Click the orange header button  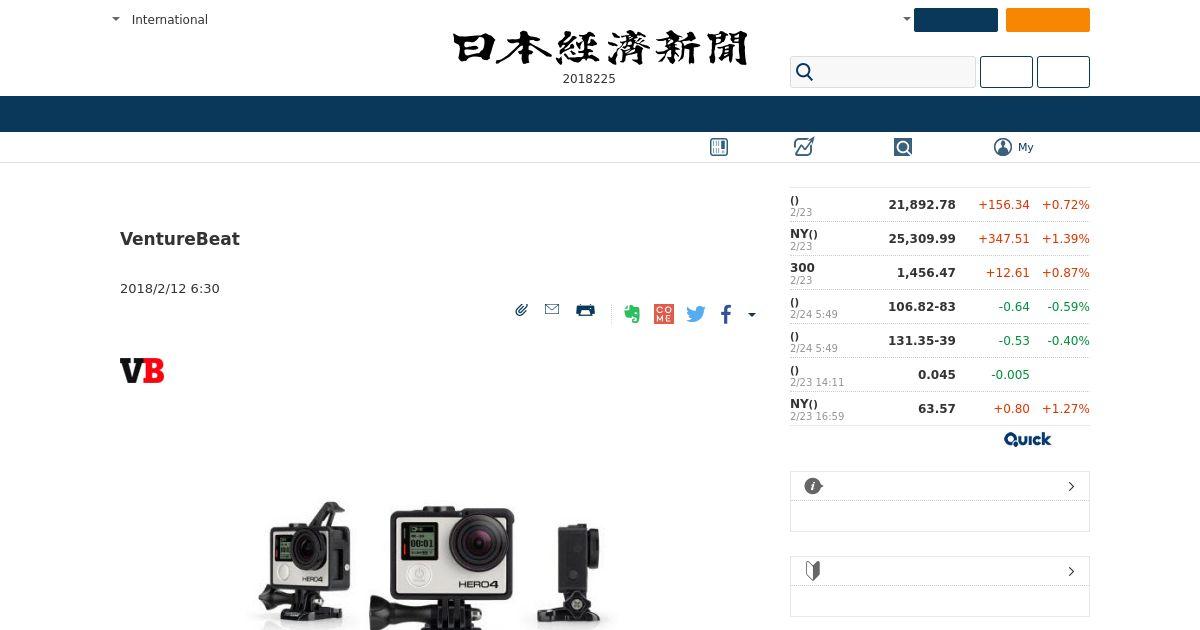click(1048, 20)
